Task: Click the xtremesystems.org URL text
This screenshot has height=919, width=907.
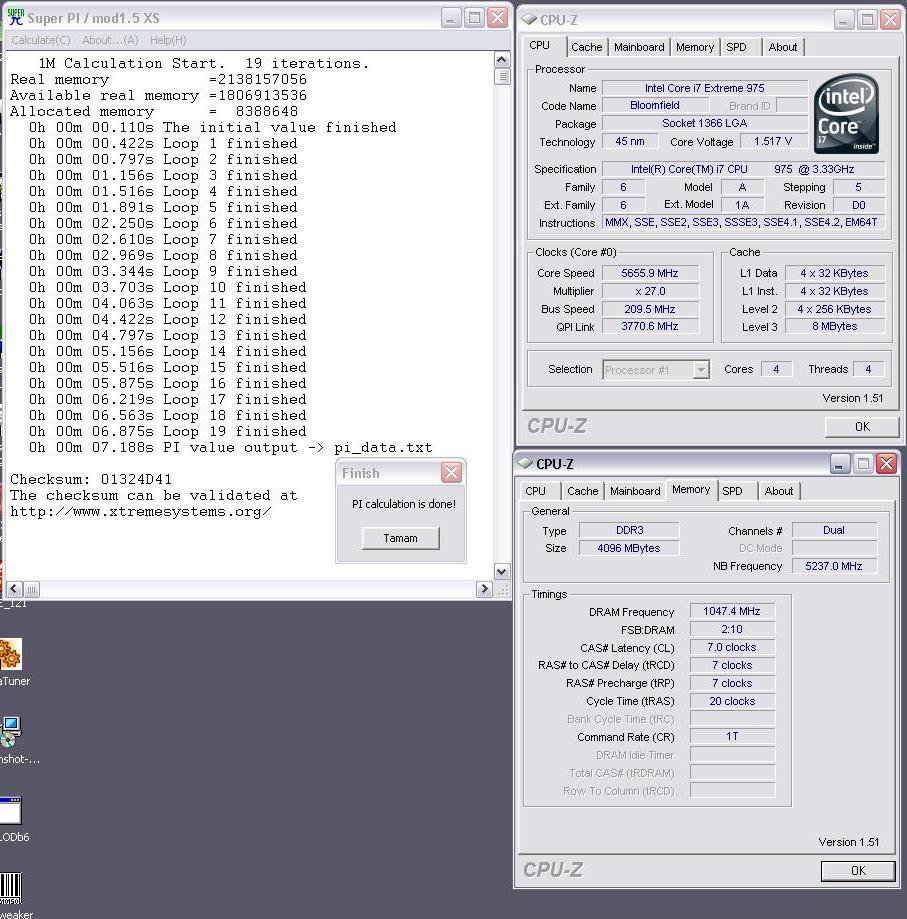Action: pos(141,512)
